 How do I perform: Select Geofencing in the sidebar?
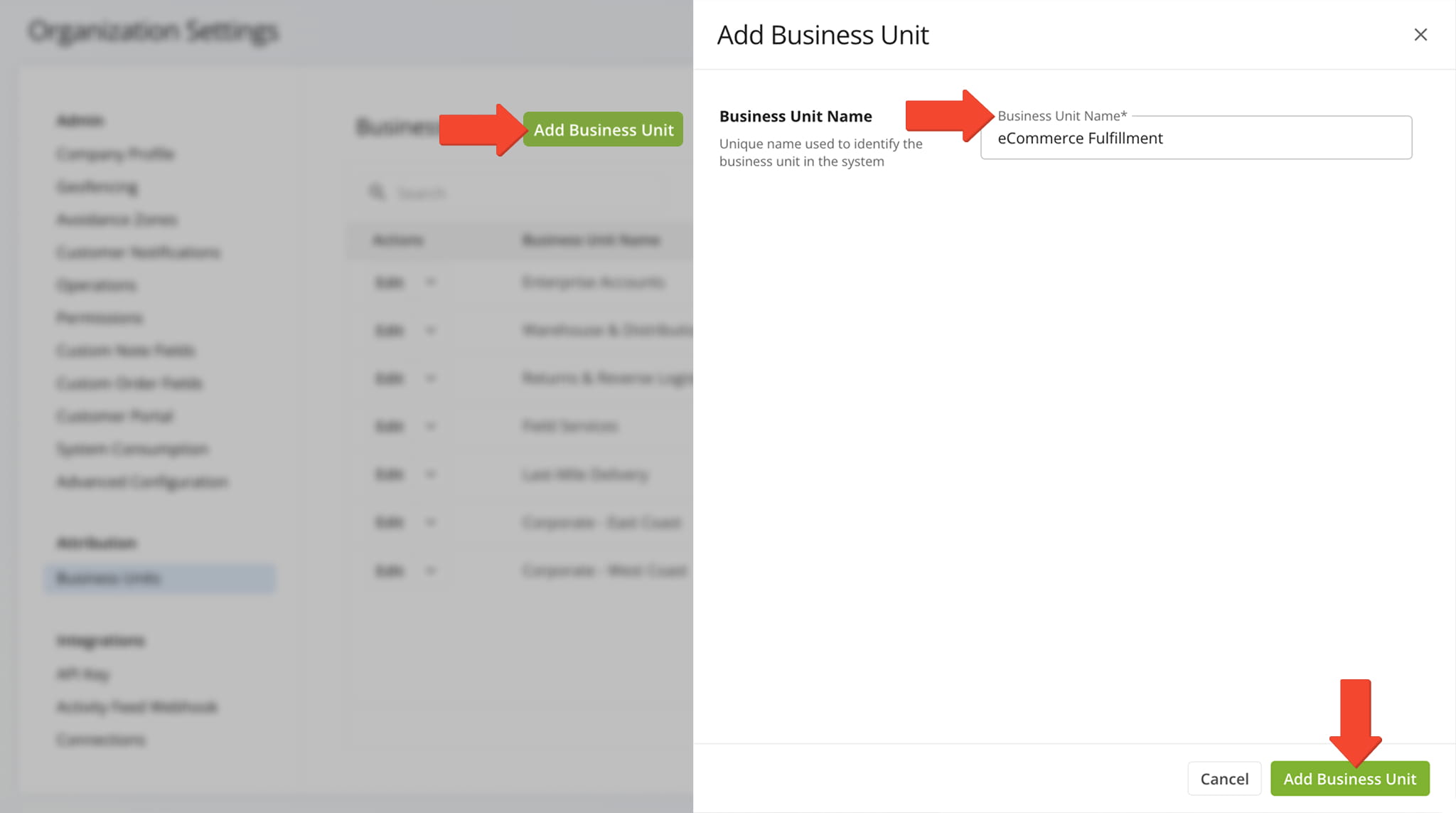[x=97, y=187]
